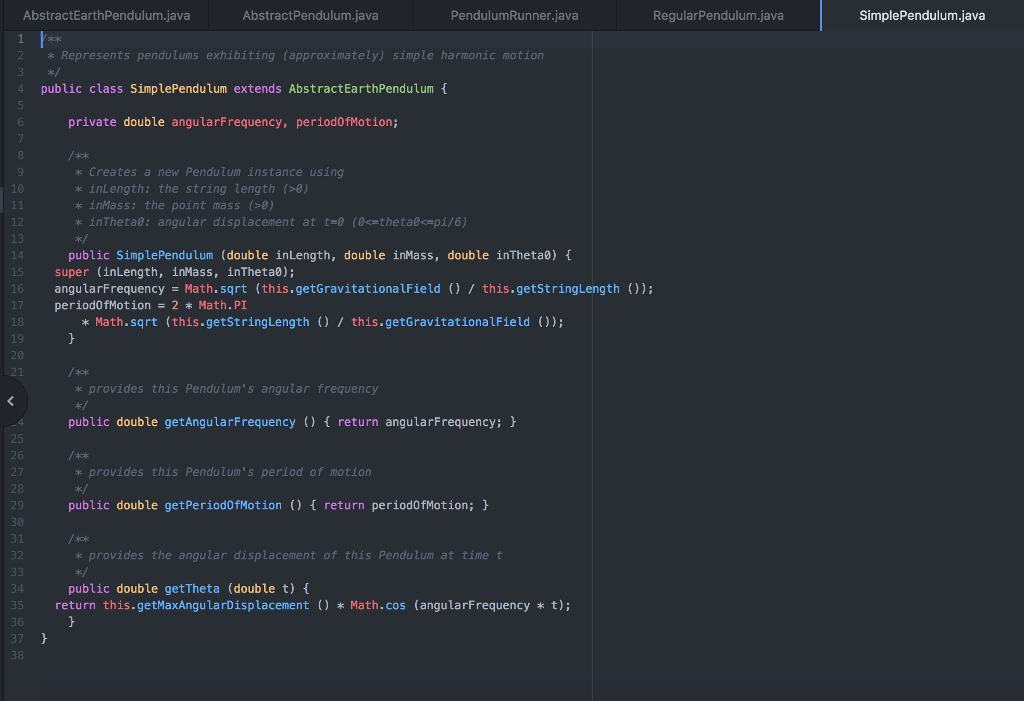The width and height of the screenshot is (1024, 701).
Task: Click the private keyword on line 6
Action: point(92,122)
